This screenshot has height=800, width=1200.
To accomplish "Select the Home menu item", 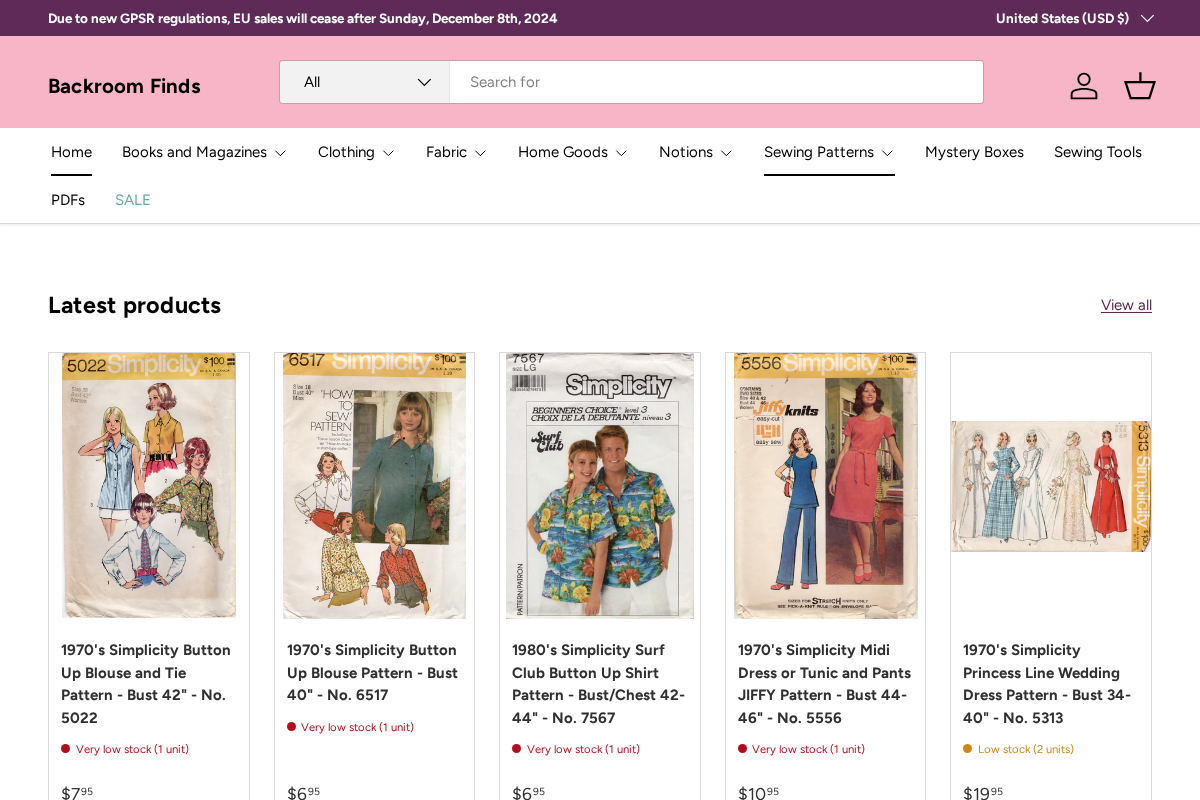I will point(71,152).
